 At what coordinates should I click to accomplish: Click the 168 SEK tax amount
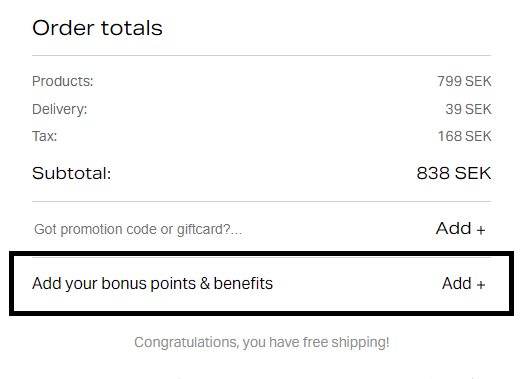(x=464, y=136)
